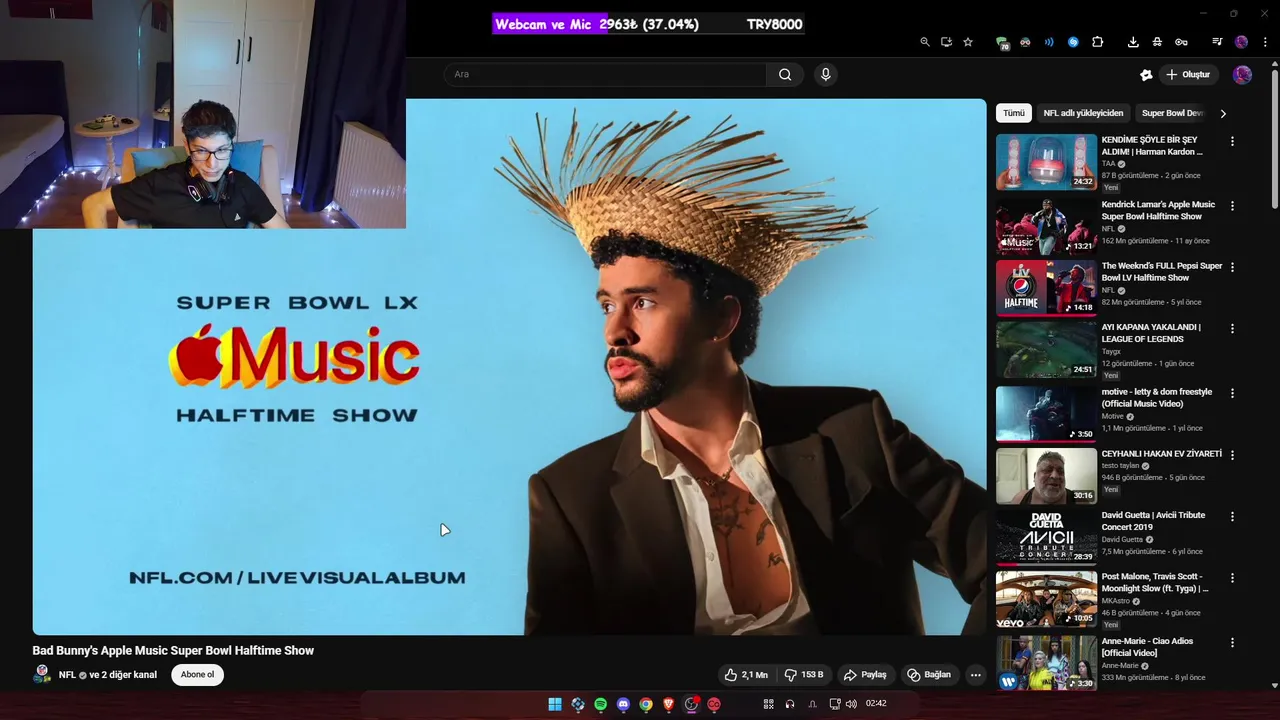Image resolution: width=1280 pixels, height=720 pixels.
Task: Open the NFL ve 2 diğer kanal link
Action: point(108,675)
